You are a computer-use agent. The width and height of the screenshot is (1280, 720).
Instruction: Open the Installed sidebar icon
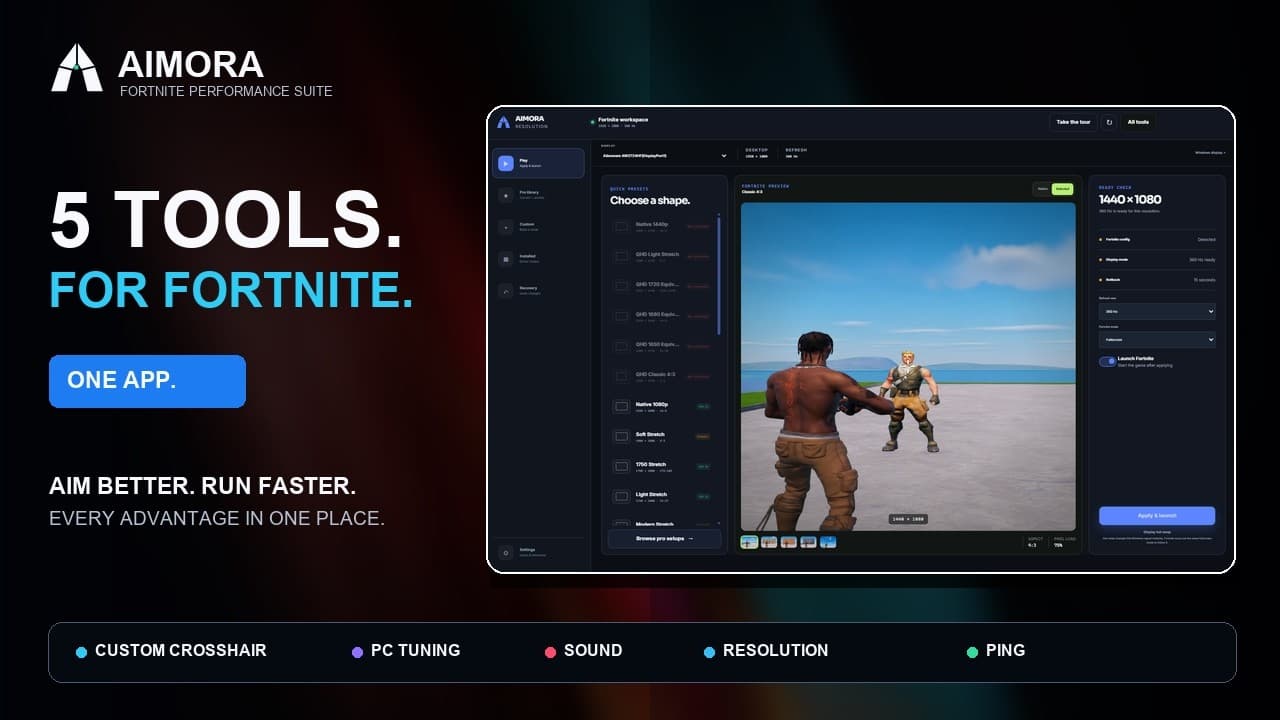505,258
